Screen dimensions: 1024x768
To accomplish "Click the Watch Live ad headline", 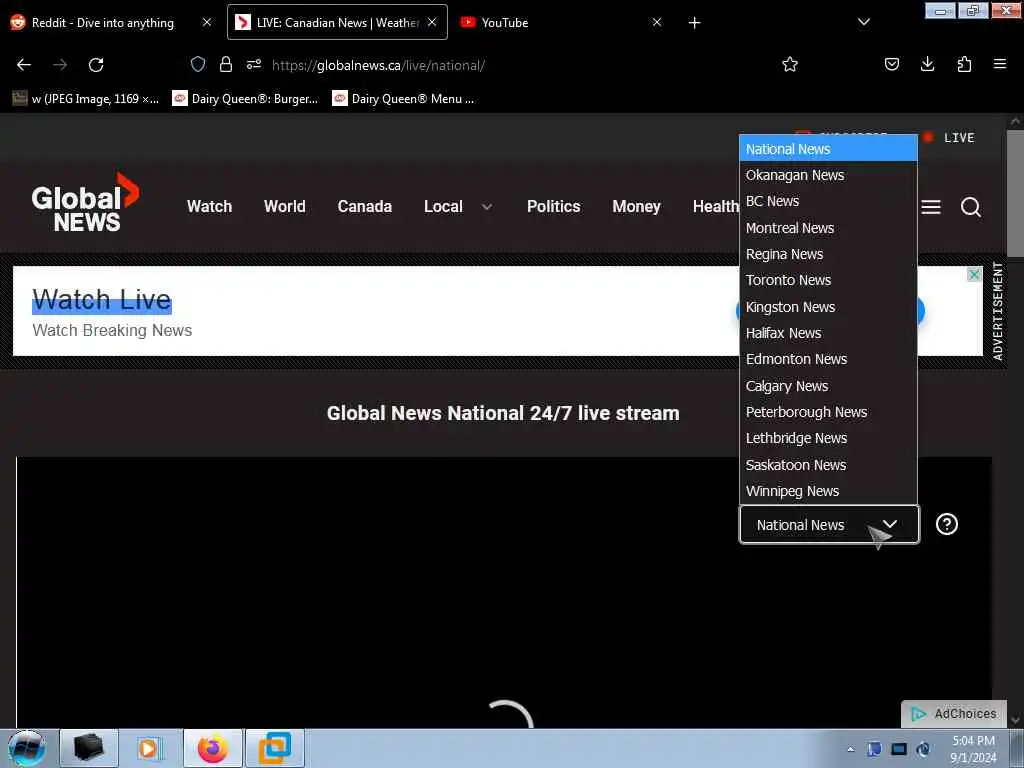I will (x=102, y=300).
